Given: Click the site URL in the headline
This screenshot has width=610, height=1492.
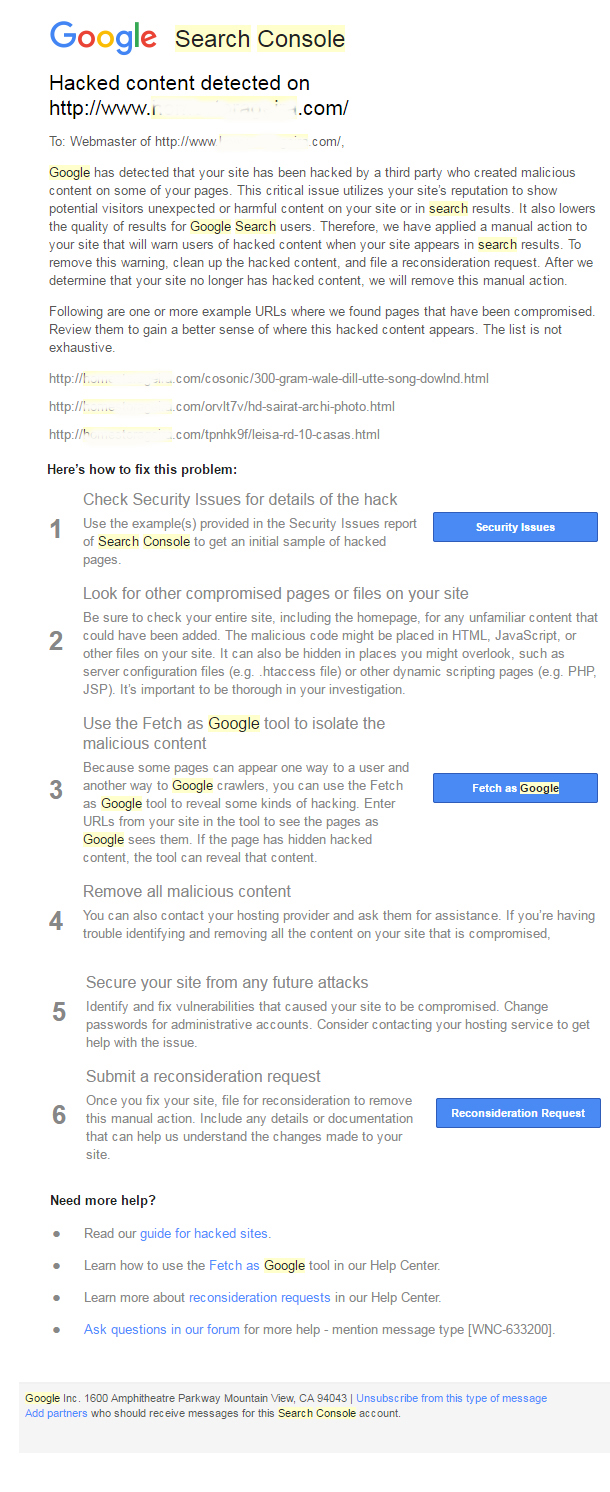Looking at the screenshot, I should [x=199, y=108].
